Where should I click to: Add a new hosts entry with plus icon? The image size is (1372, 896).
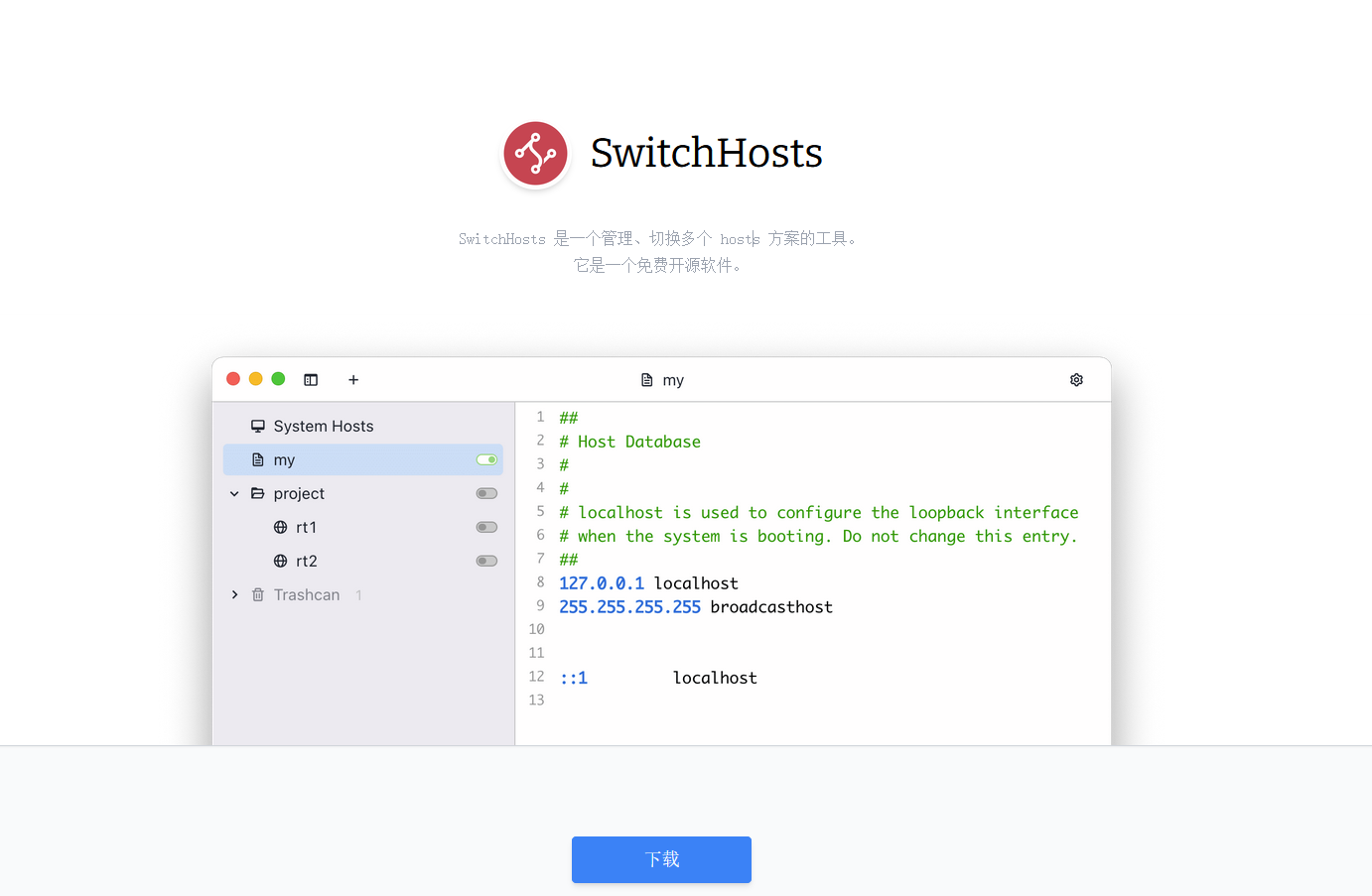pyautogui.click(x=353, y=380)
